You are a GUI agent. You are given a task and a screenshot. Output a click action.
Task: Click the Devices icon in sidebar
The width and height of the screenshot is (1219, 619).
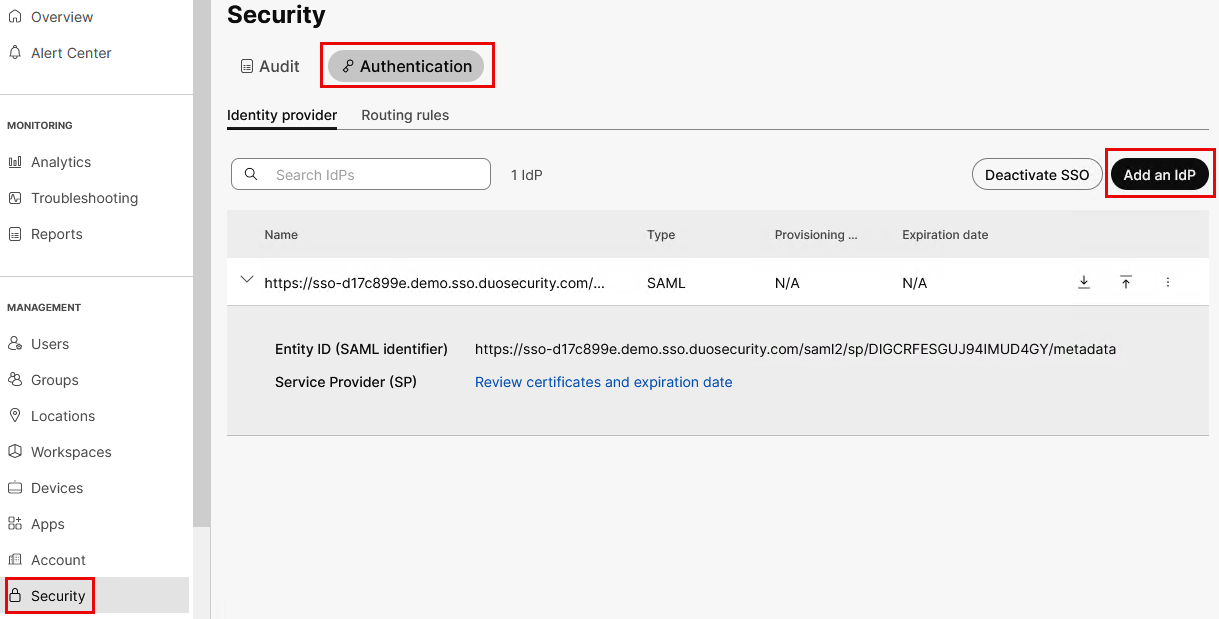(x=15, y=488)
